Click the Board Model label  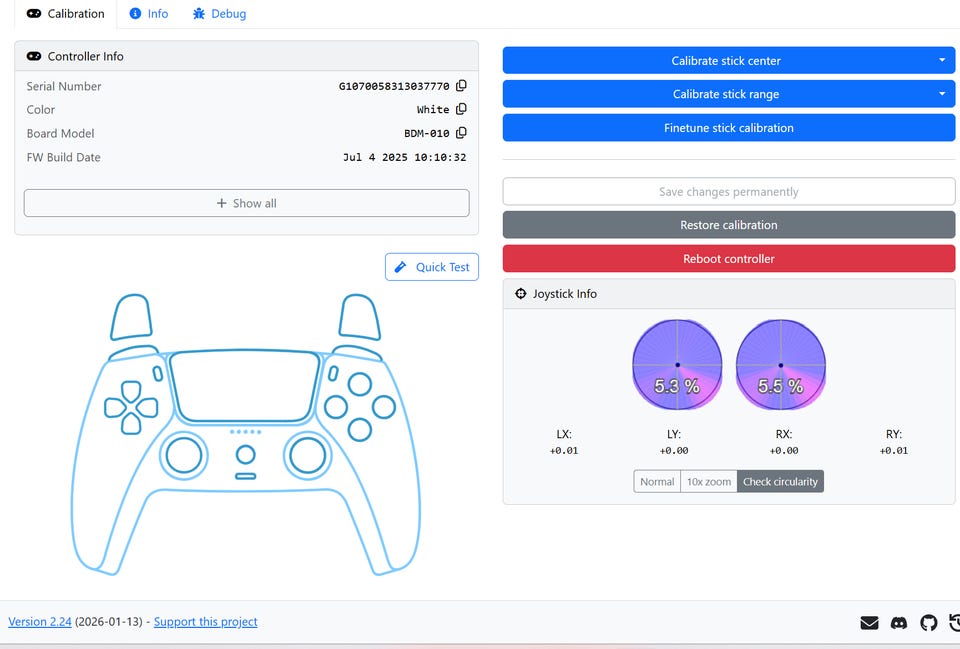tap(60, 133)
